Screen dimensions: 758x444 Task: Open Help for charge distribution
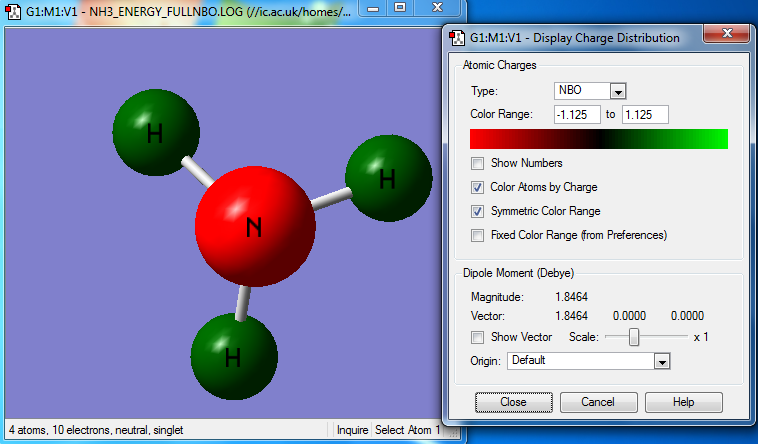(684, 402)
